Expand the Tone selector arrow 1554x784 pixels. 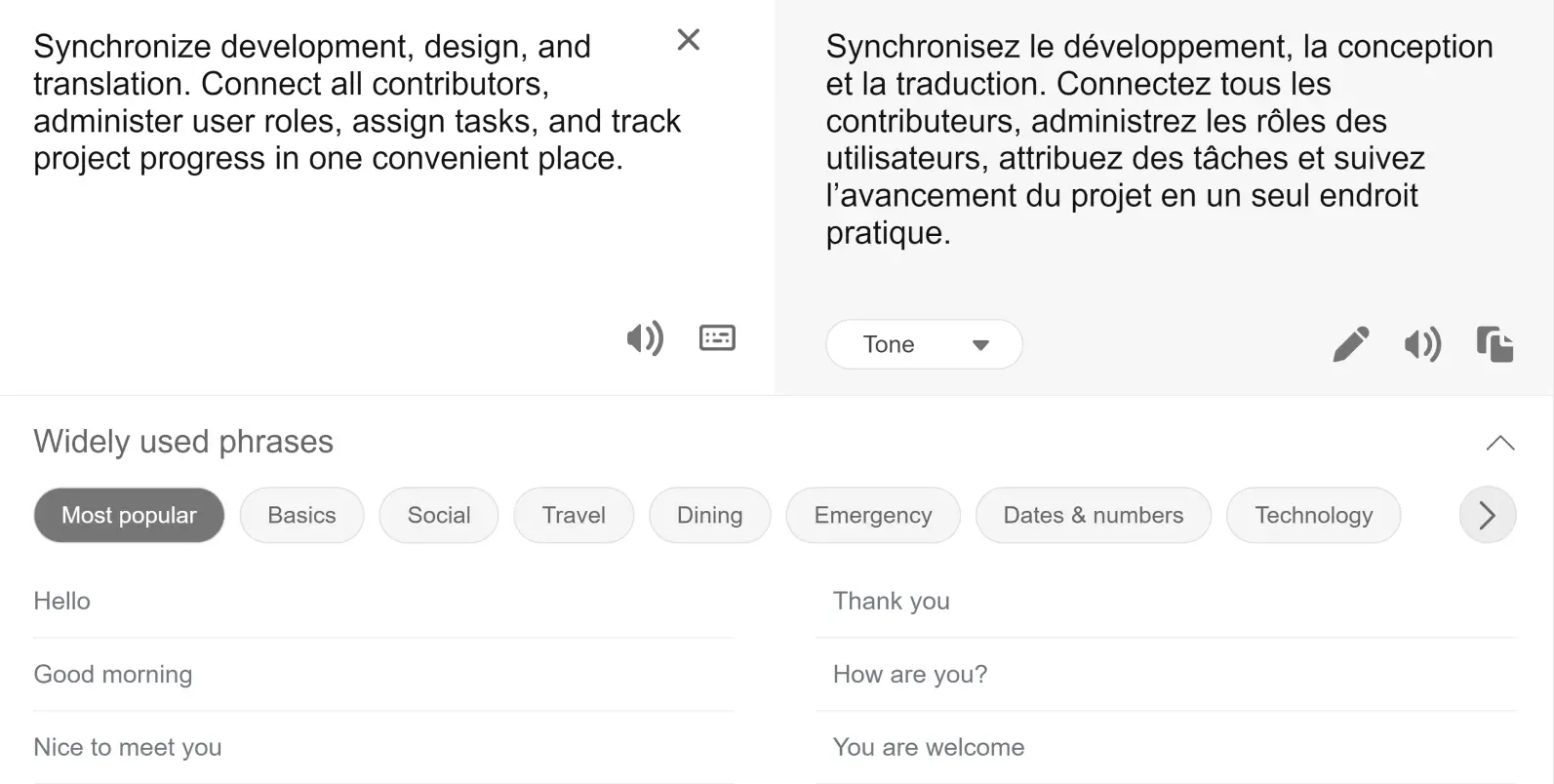coord(980,344)
